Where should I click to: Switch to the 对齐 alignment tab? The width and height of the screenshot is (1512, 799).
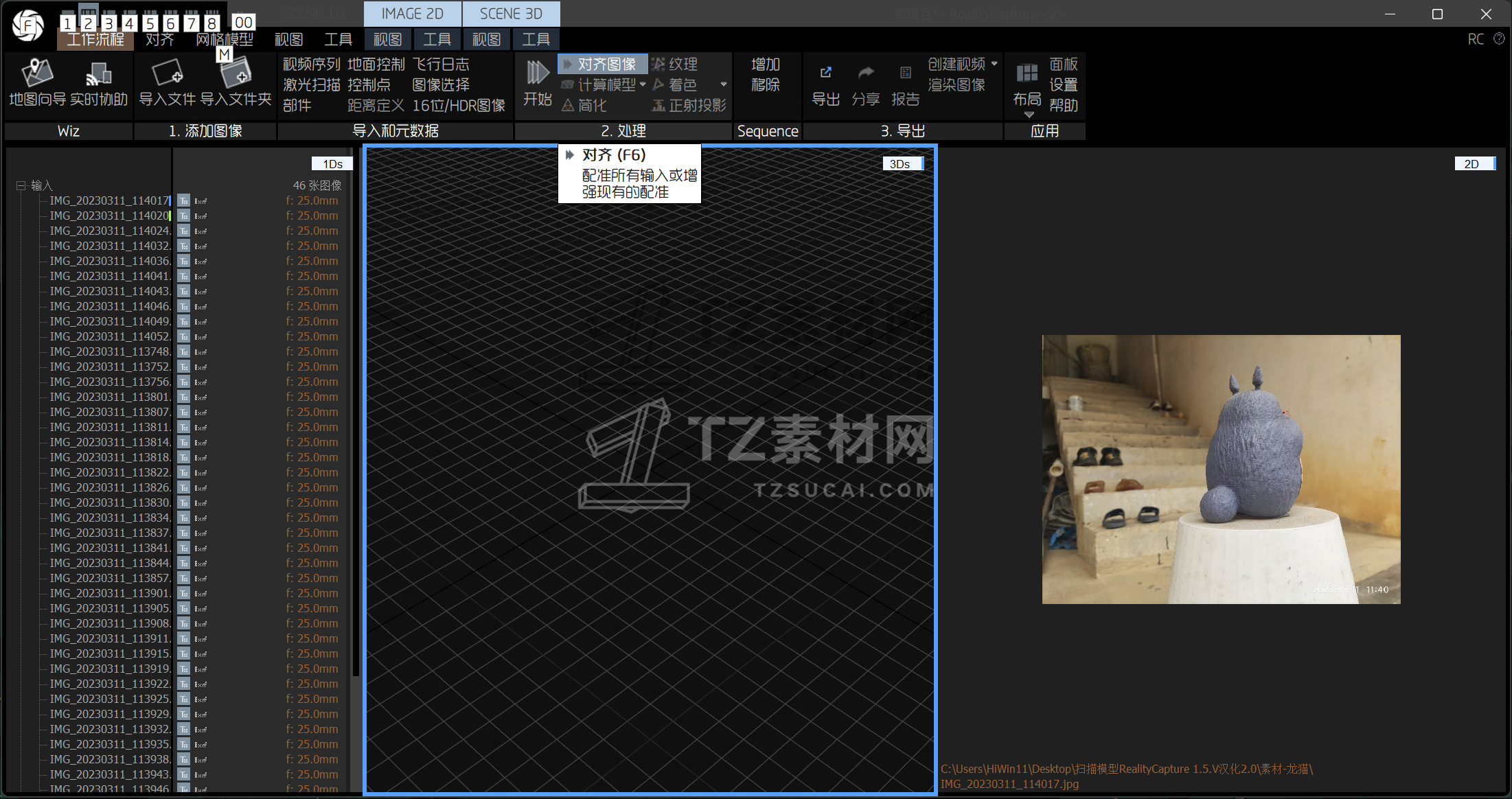tap(159, 40)
